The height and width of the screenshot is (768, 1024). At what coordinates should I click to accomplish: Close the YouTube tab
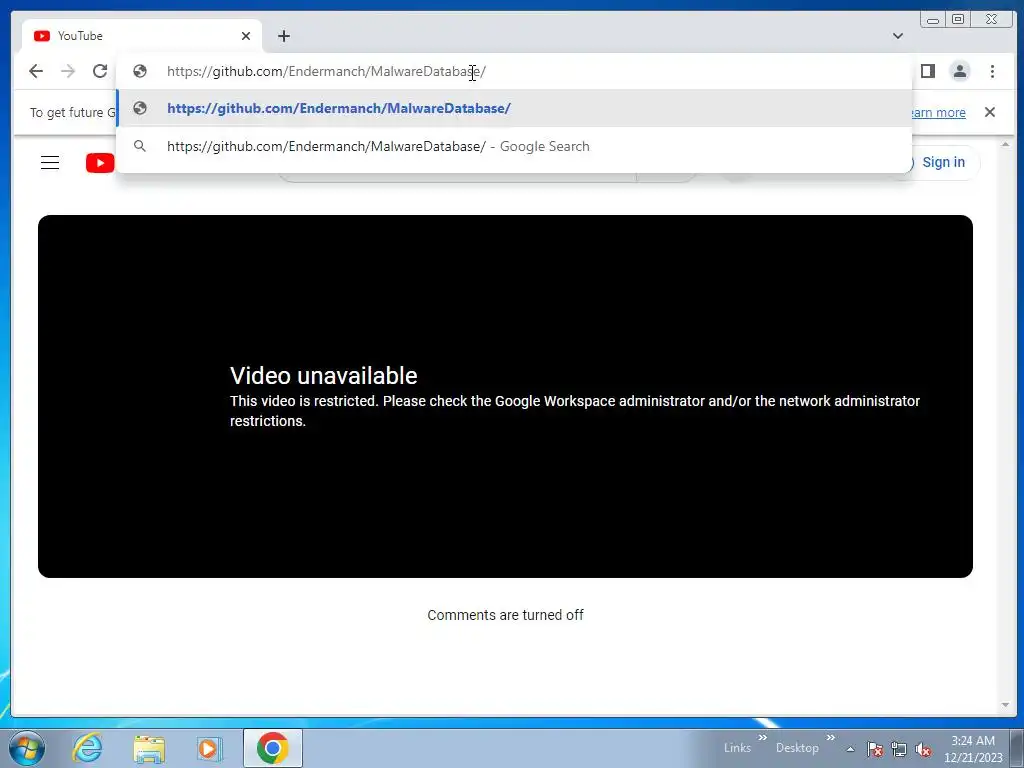(x=246, y=36)
